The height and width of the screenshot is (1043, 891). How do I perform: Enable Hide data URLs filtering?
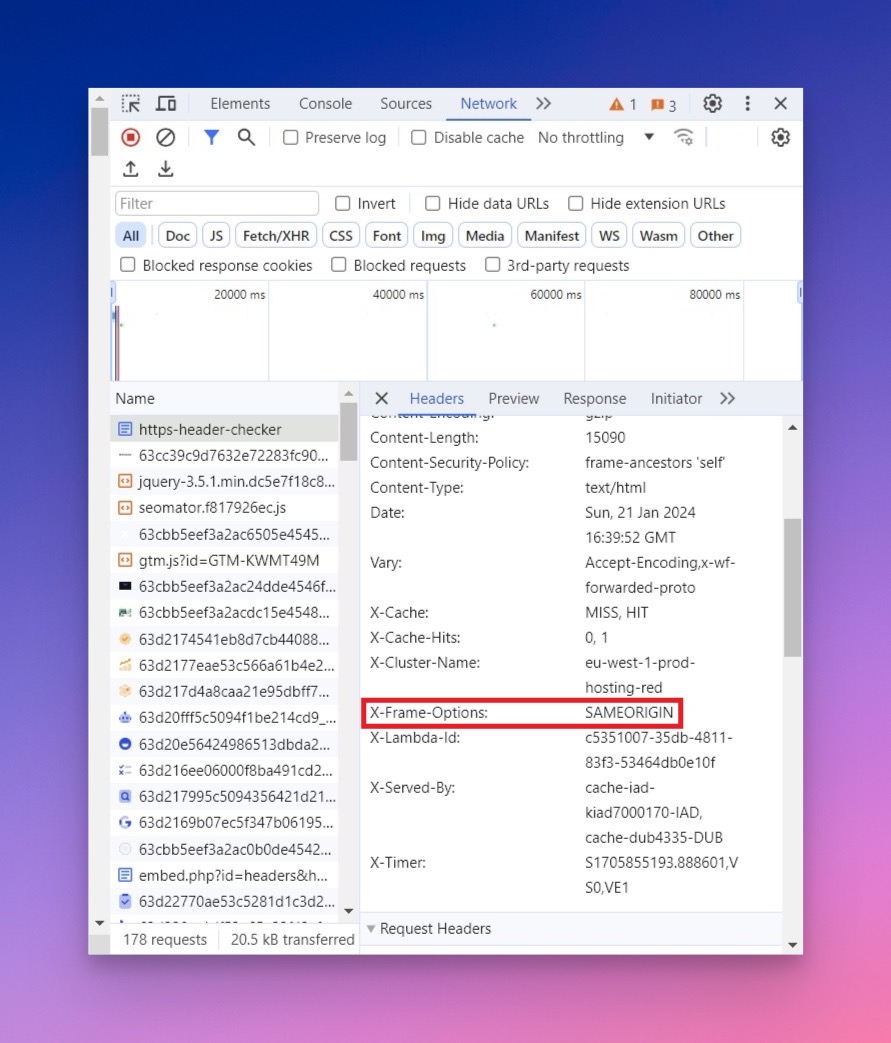click(432, 203)
